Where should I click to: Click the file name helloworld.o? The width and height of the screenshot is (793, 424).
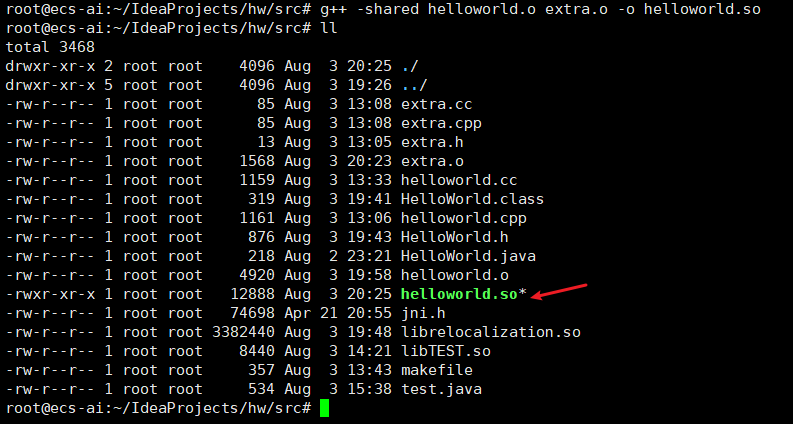[x=455, y=275]
